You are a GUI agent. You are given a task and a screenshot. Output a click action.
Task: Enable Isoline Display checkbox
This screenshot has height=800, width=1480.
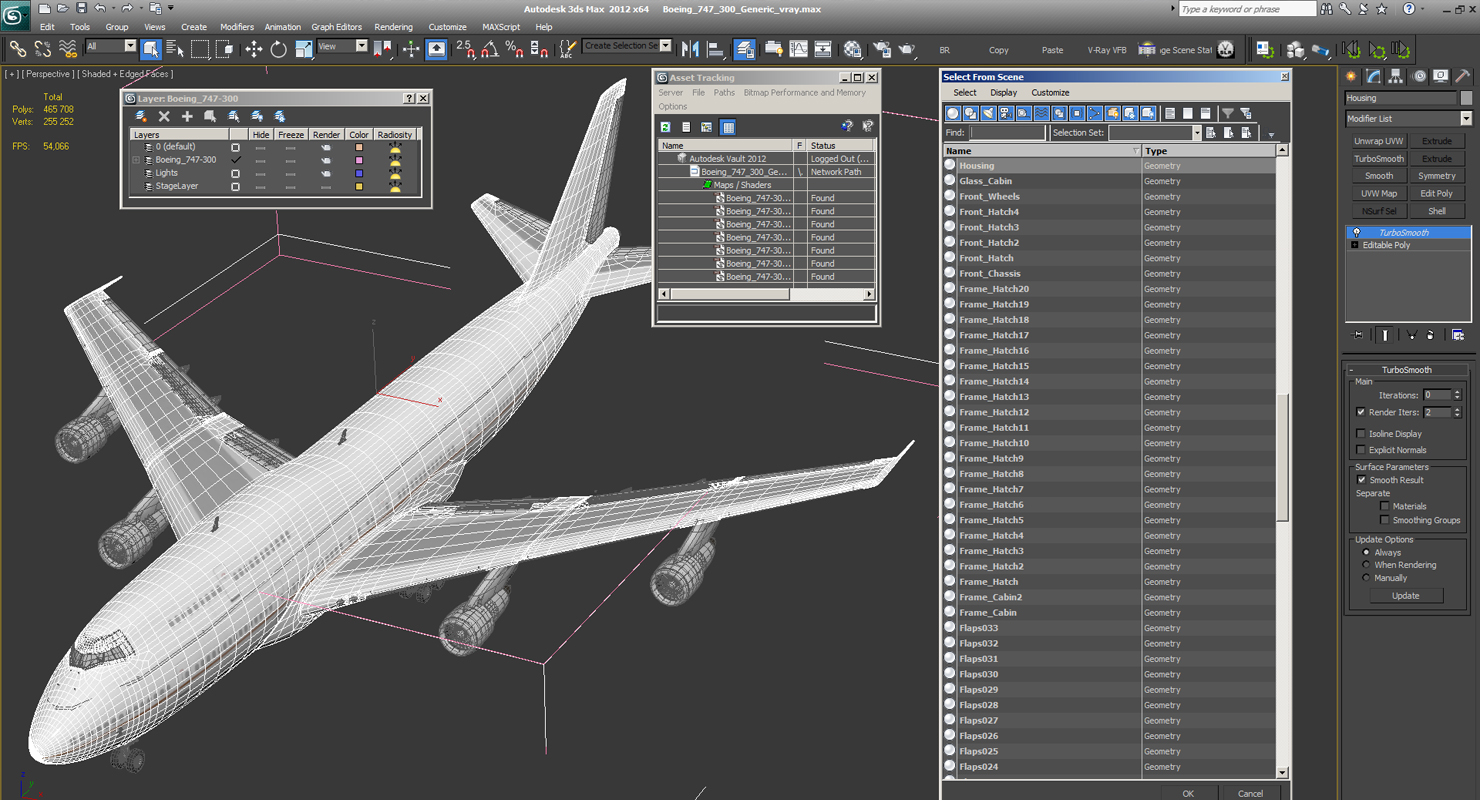(1361, 434)
